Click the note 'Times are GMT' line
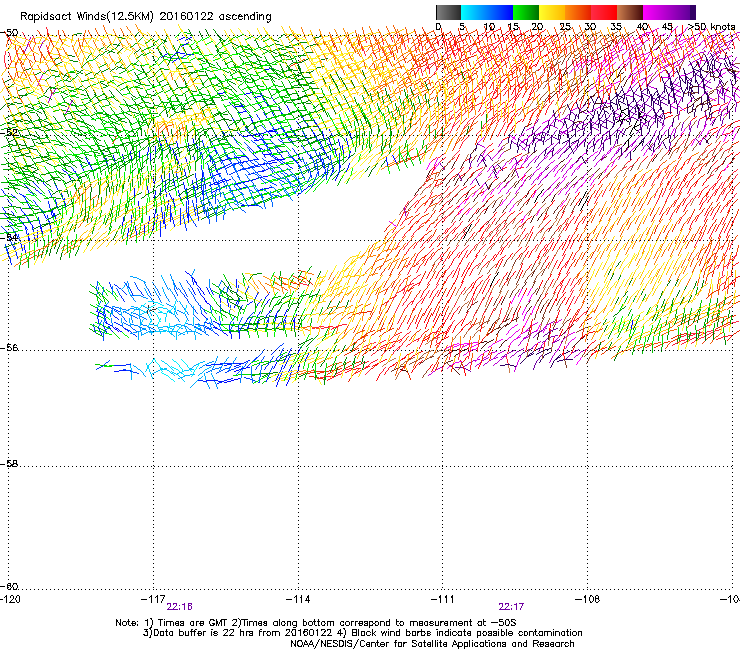The image size is (740, 650). click(316, 623)
